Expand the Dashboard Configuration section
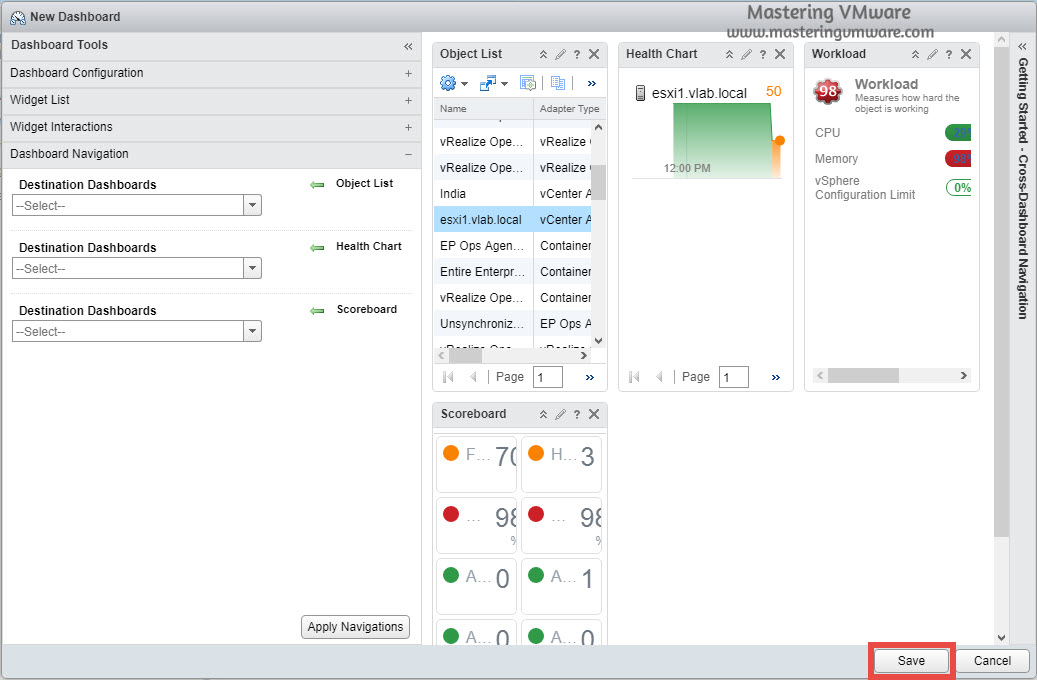 tap(408, 73)
